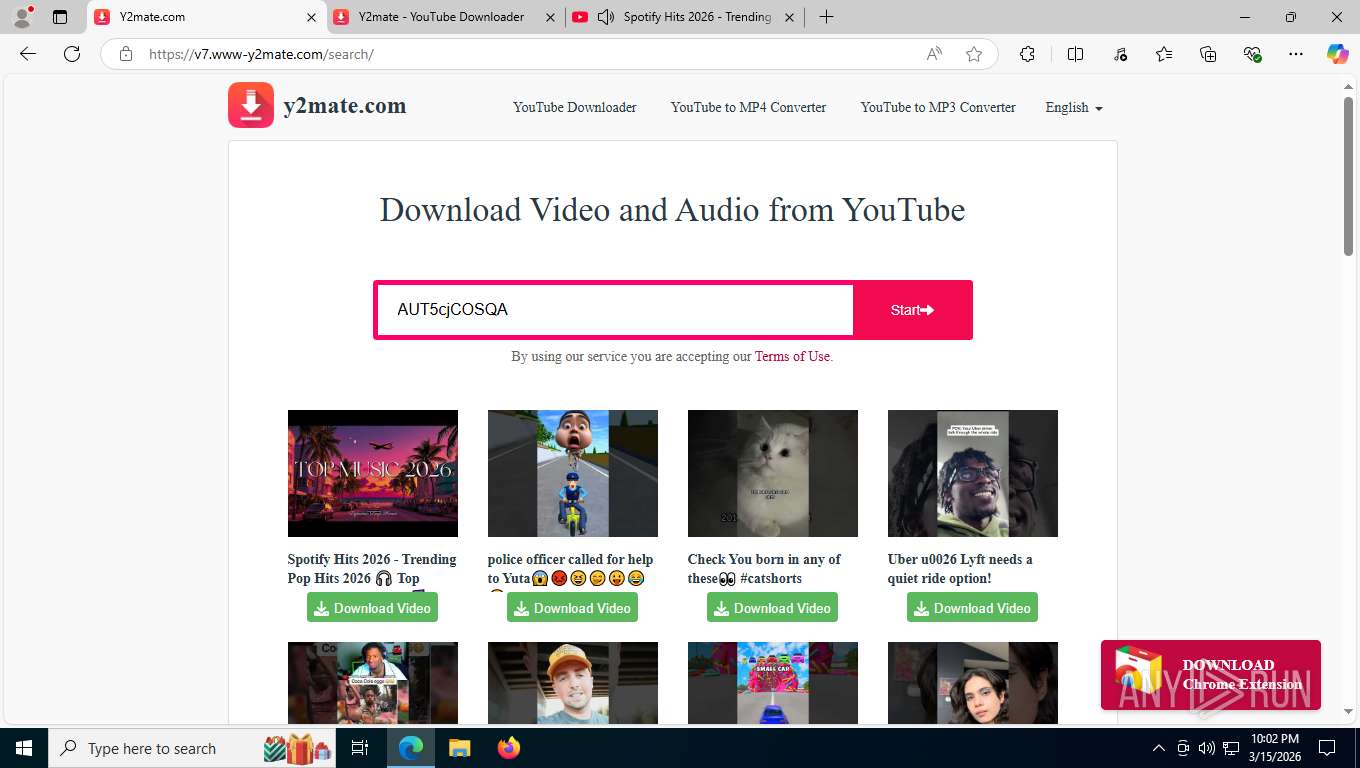
Task: Open browser Extensions puzzle icon
Action: 1027,54
